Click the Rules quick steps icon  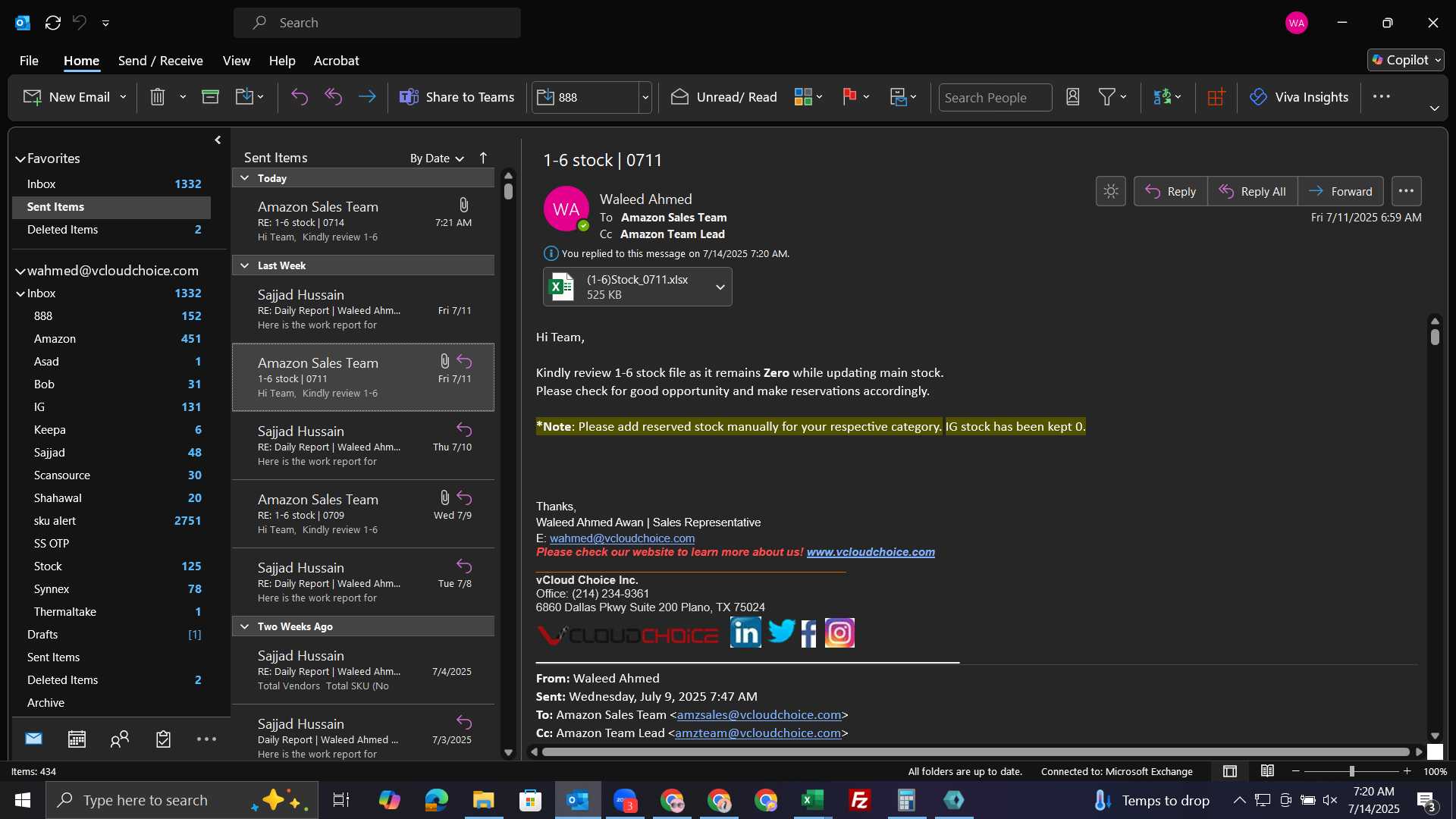point(898,97)
